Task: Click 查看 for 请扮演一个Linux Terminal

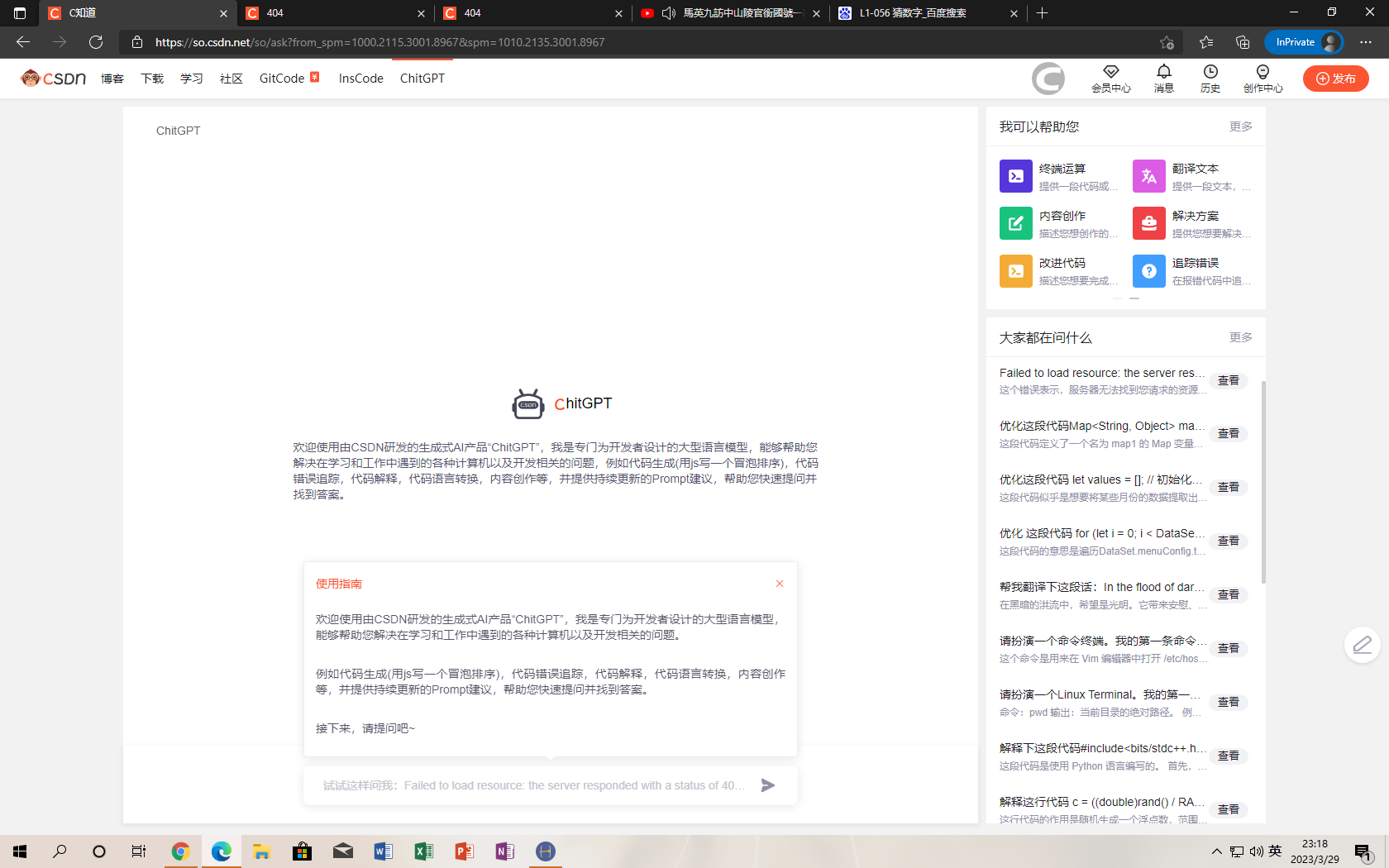Action: [1229, 703]
